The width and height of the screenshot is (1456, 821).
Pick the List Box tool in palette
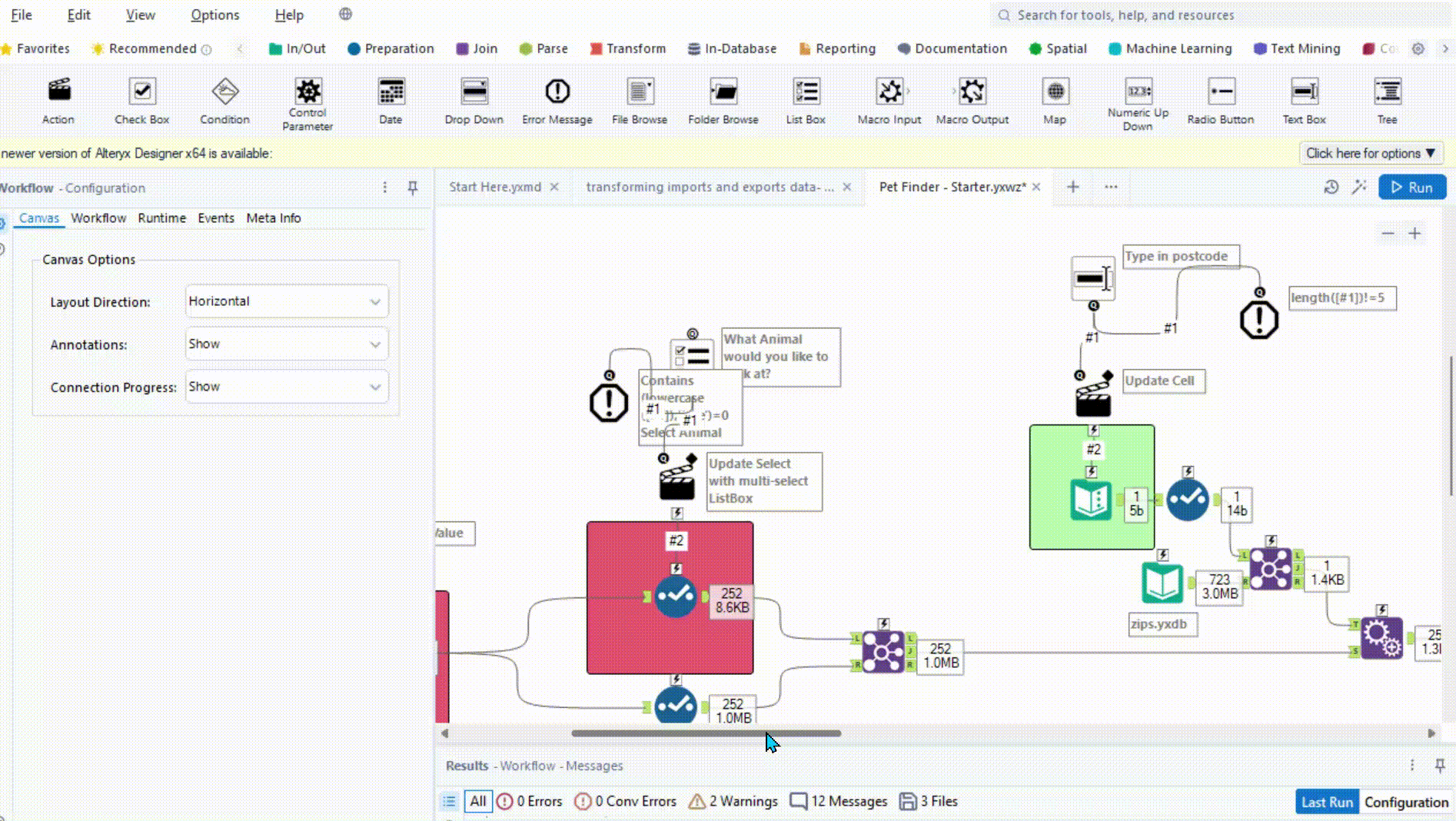806,91
